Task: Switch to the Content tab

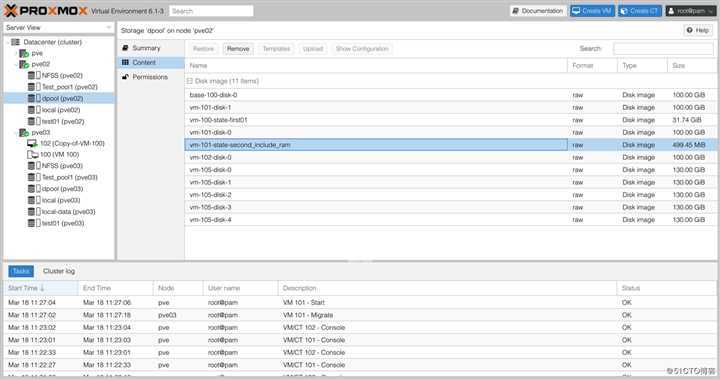Action: 151,62
